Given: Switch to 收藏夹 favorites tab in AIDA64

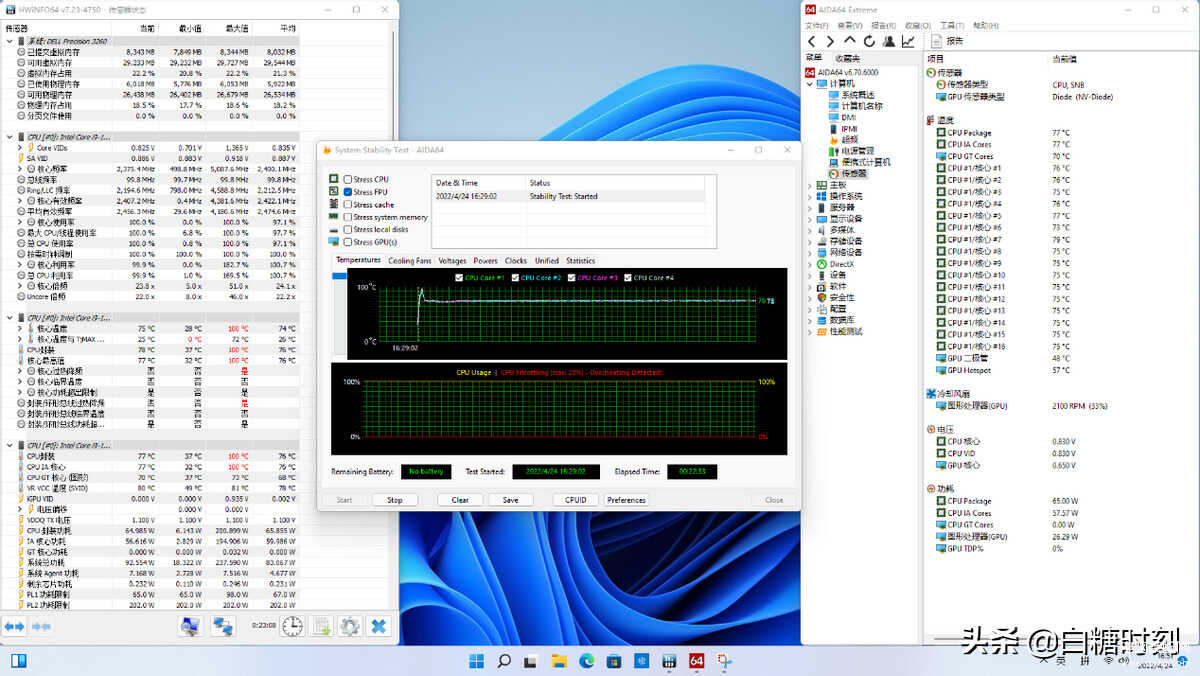Looking at the screenshot, I should pos(847,58).
